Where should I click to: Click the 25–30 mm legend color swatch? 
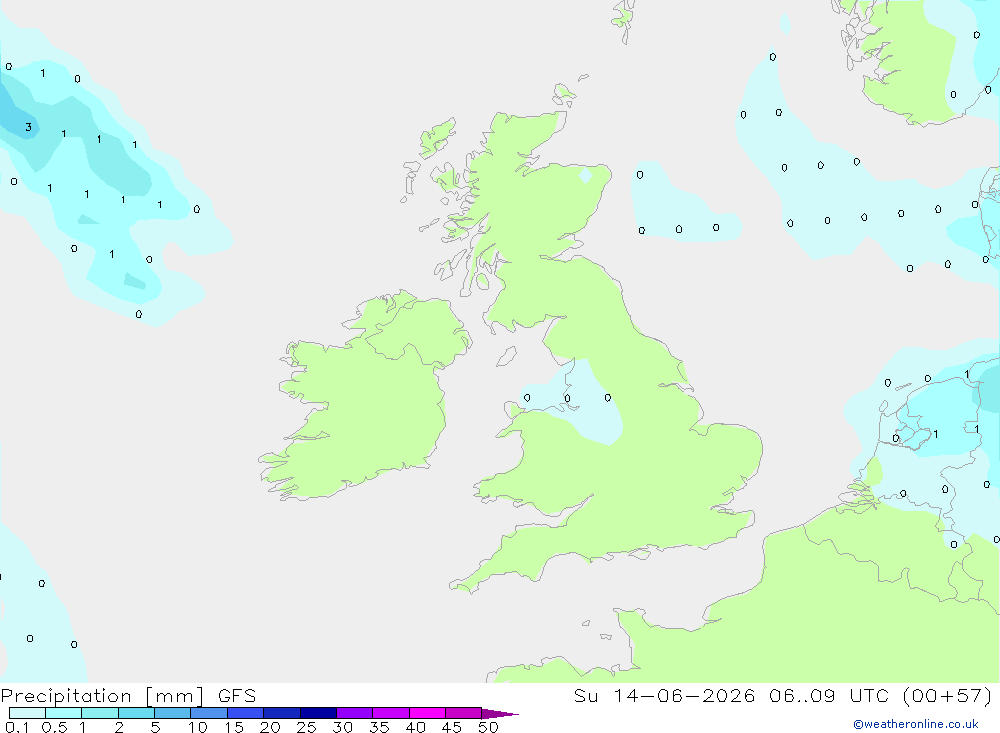[318, 713]
